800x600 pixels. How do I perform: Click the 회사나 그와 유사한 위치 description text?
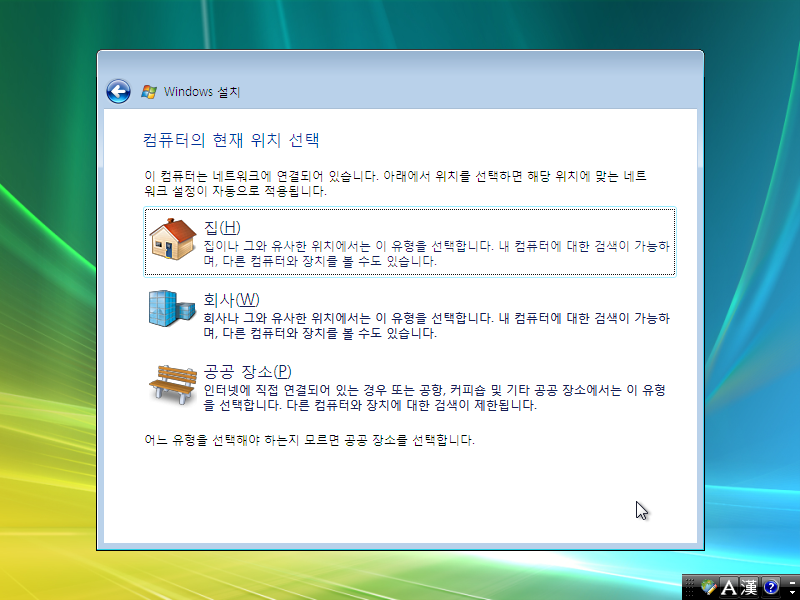click(x=437, y=326)
